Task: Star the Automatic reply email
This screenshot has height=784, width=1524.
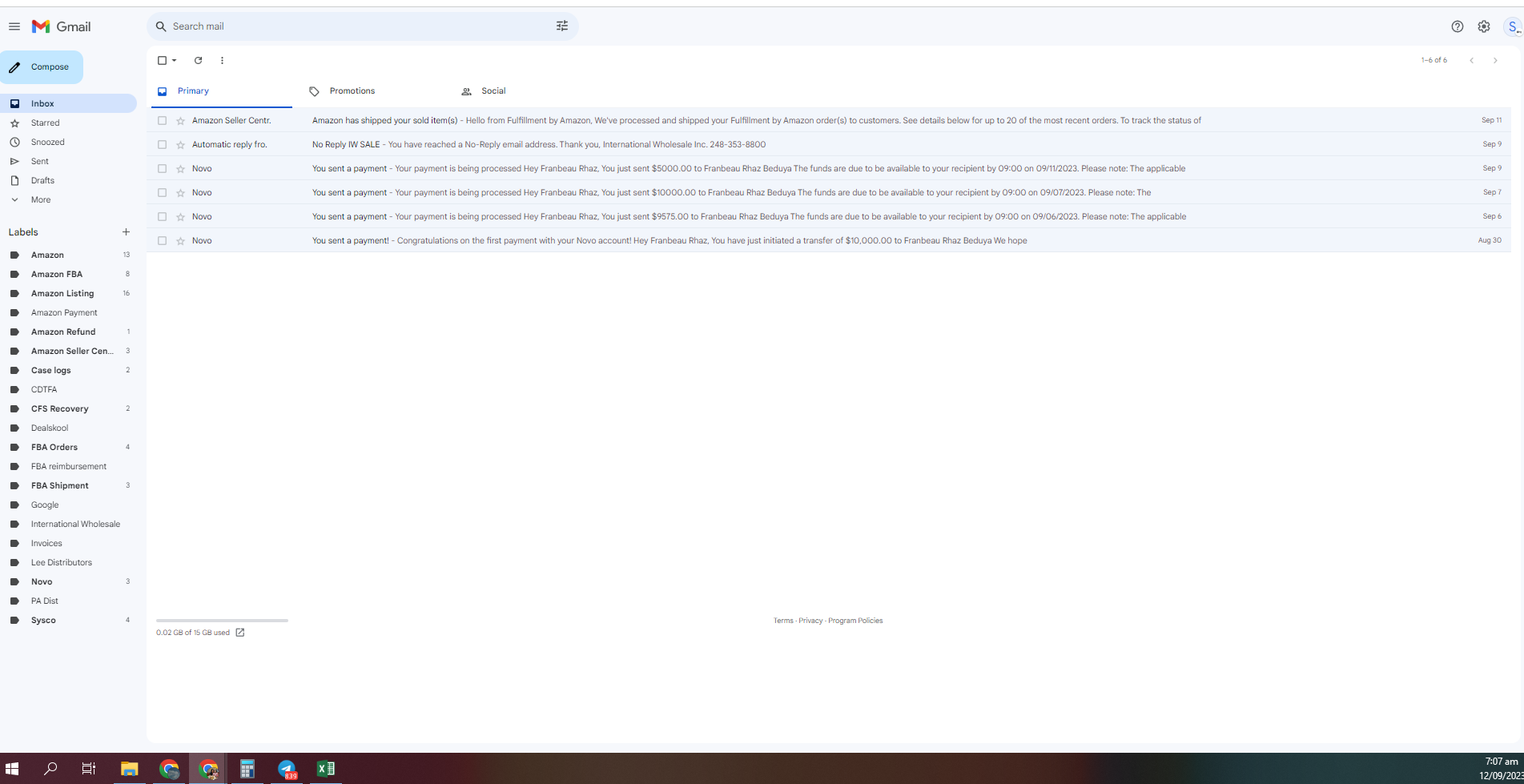Action: tap(180, 145)
